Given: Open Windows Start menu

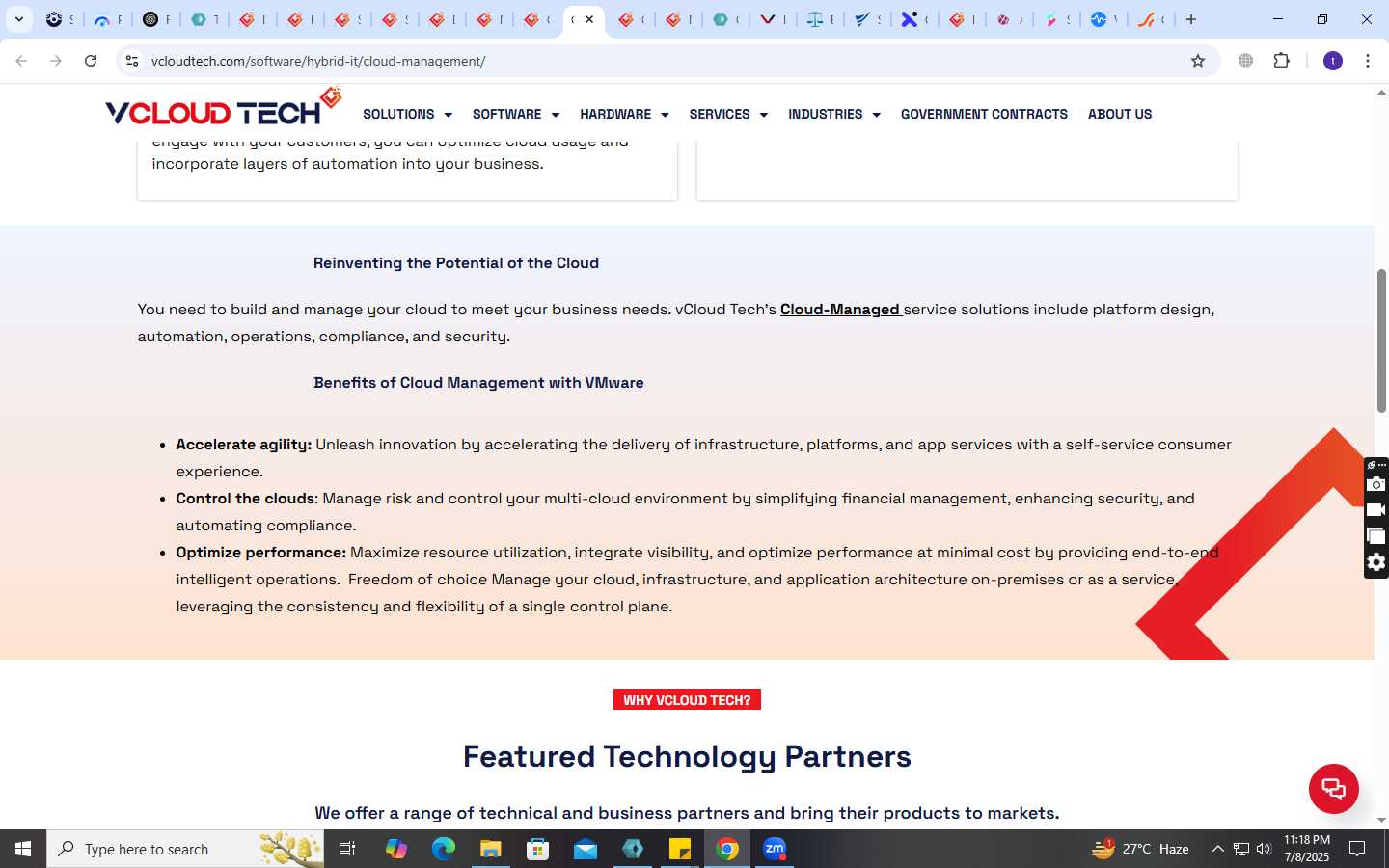Looking at the screenshot, I should coord(23,849).
